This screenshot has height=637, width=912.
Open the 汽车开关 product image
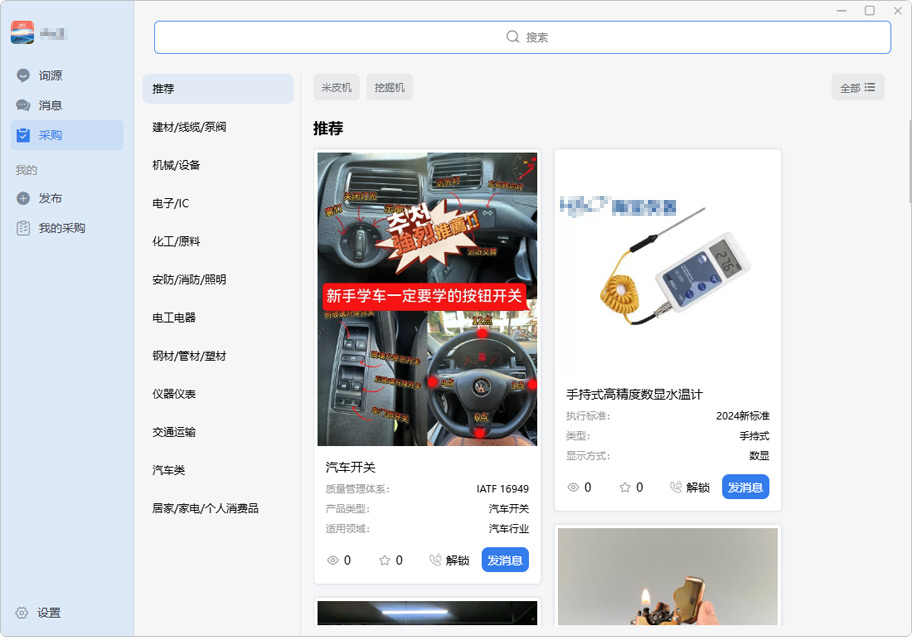pos(427,299)
